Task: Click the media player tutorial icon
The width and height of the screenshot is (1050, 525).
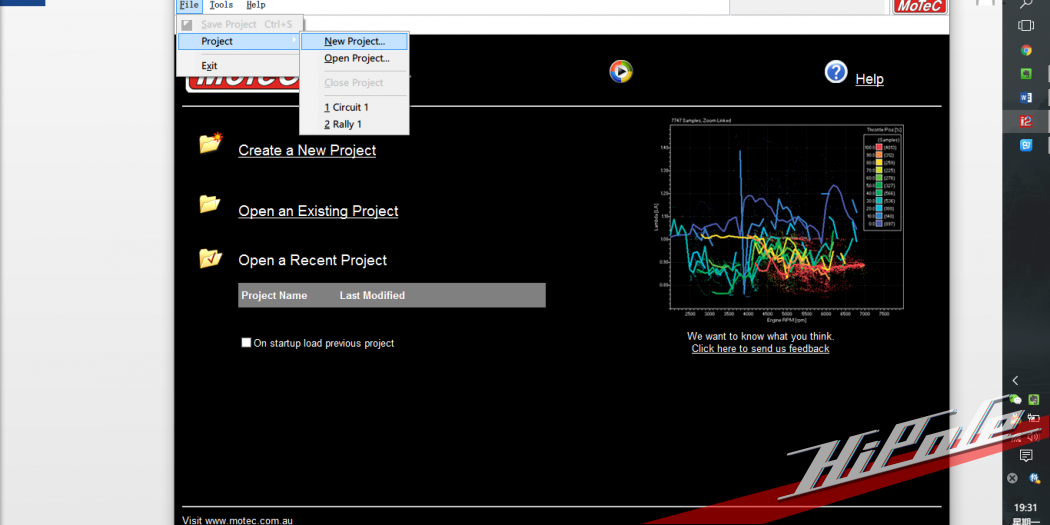Action: 621,71
